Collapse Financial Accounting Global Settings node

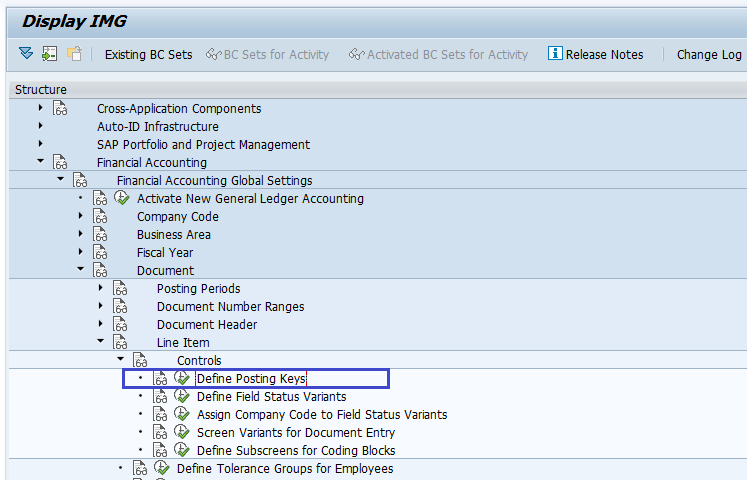[61, 180]
